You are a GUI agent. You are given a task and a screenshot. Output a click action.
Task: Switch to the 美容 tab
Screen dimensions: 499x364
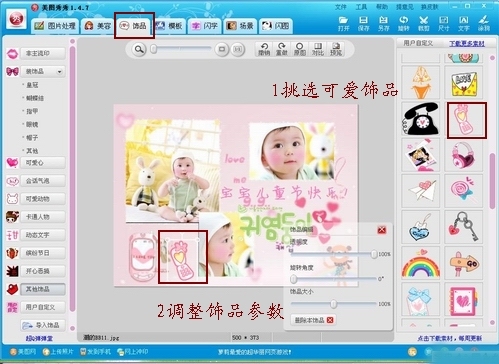97,26
